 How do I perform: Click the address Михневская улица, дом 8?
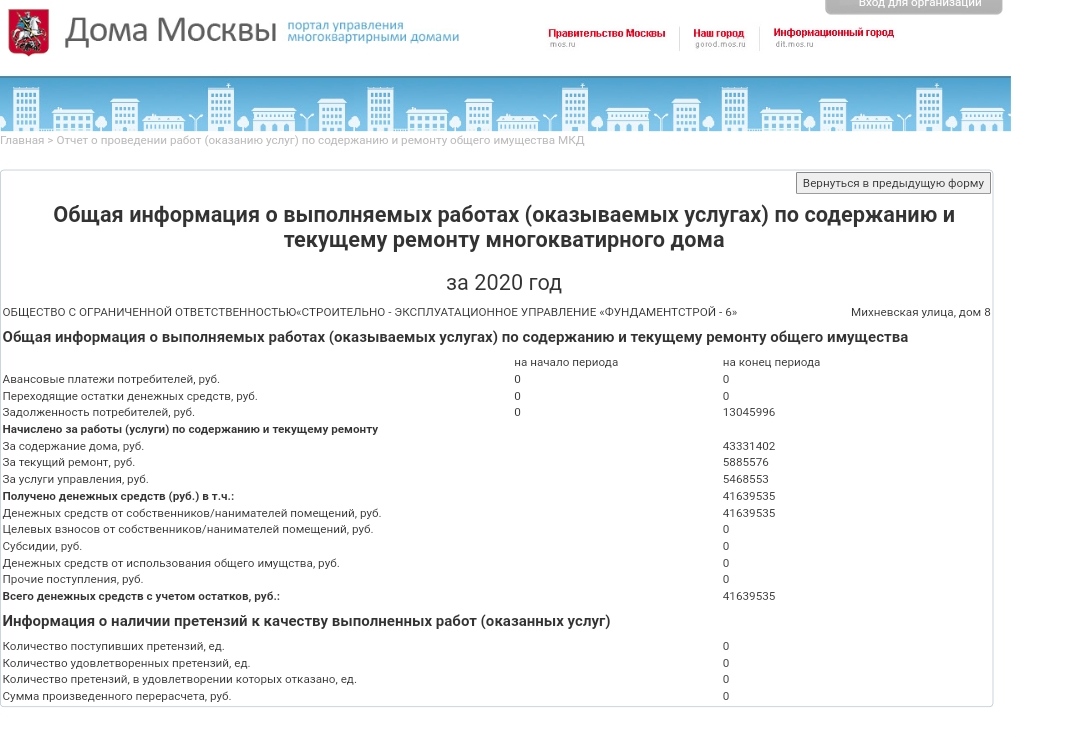tap(920, 312)
